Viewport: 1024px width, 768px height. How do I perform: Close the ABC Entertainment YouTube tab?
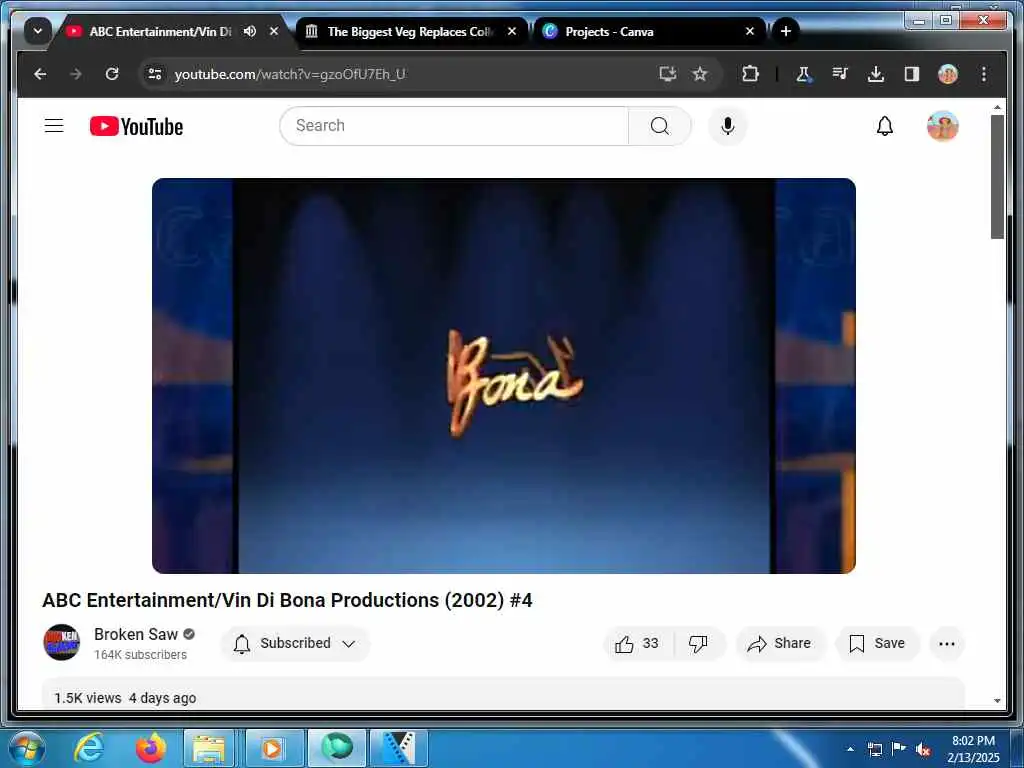pos(274,31)
